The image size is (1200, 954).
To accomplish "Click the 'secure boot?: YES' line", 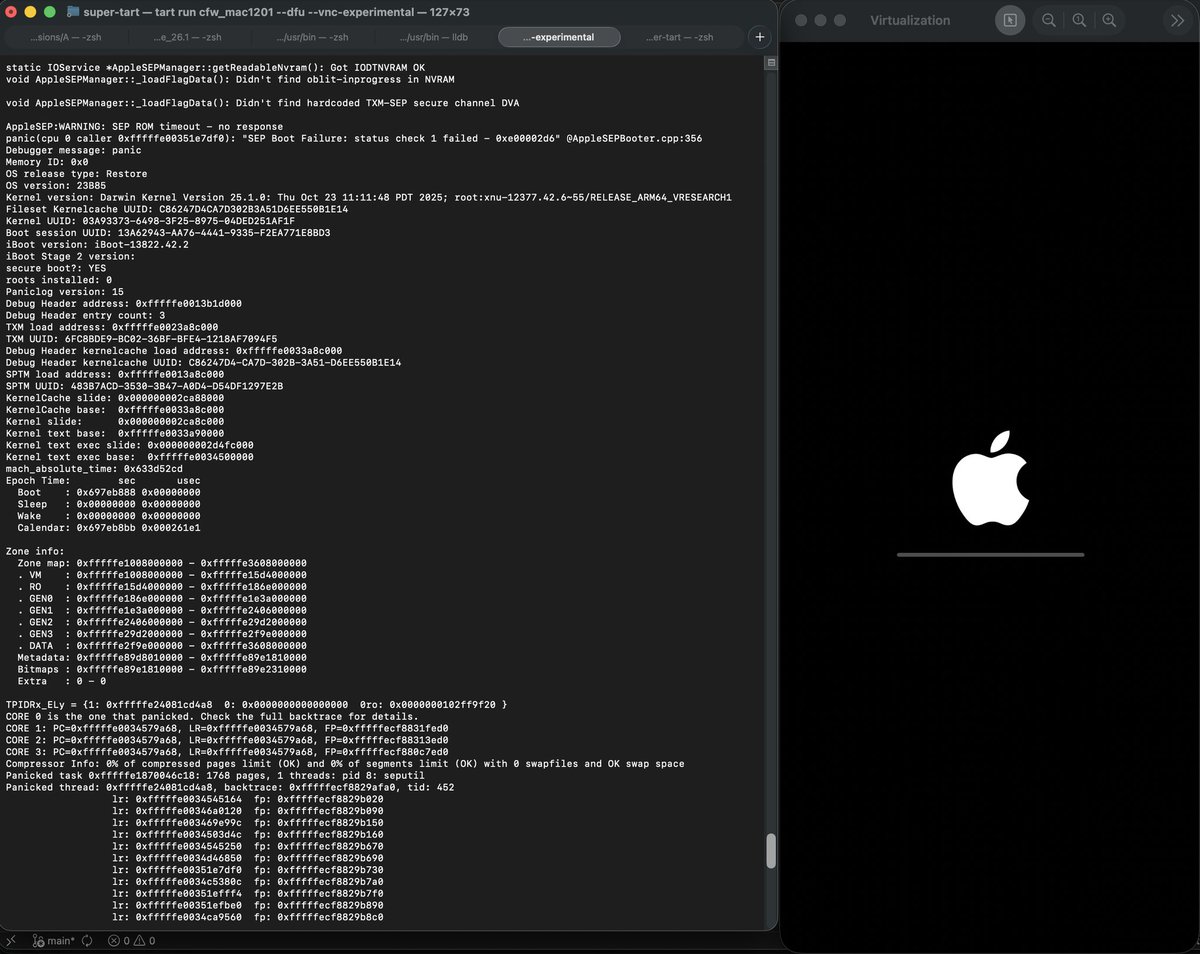I will pos(56,268).
